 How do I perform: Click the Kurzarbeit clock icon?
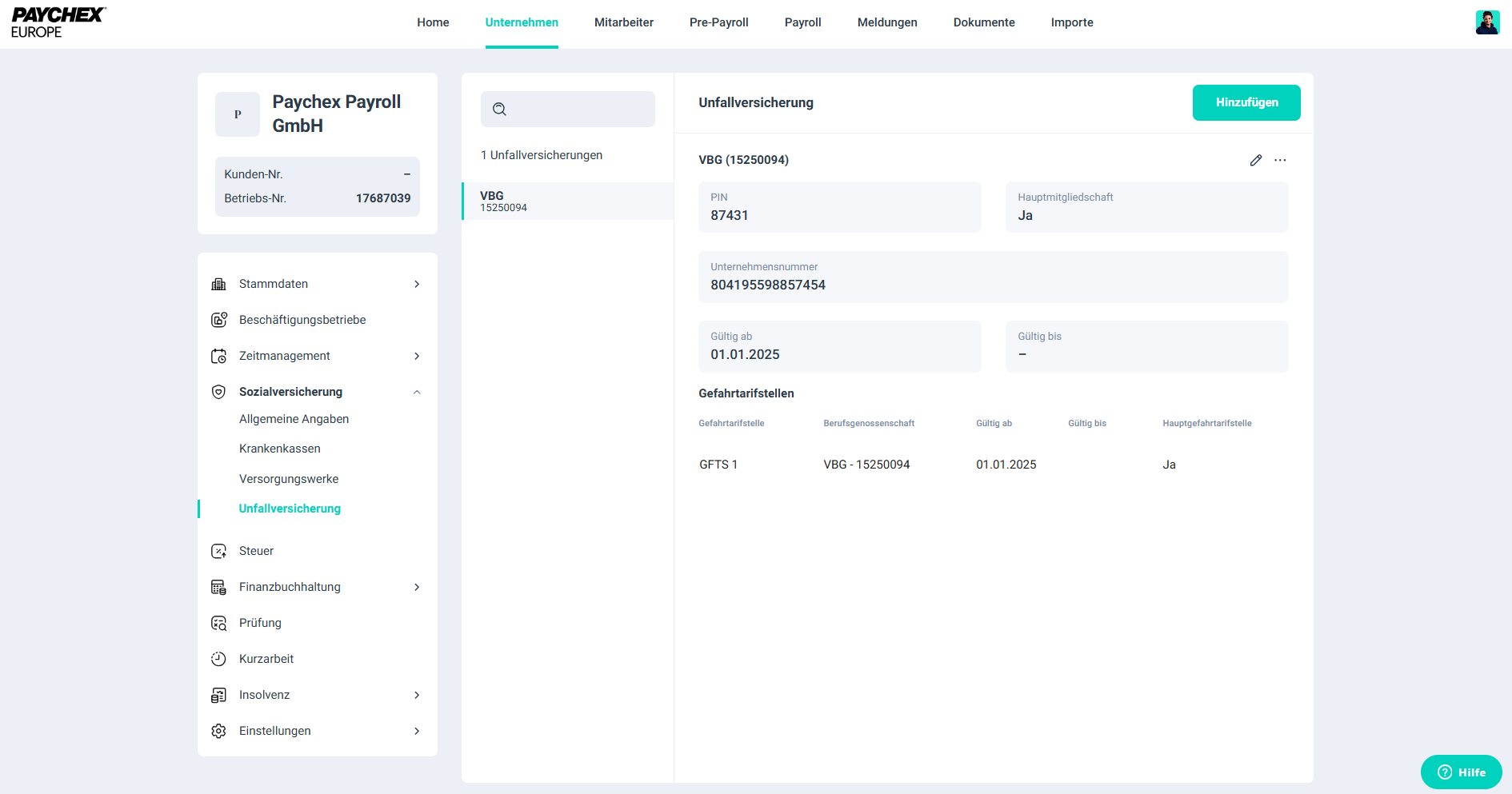tap(218, 659)
